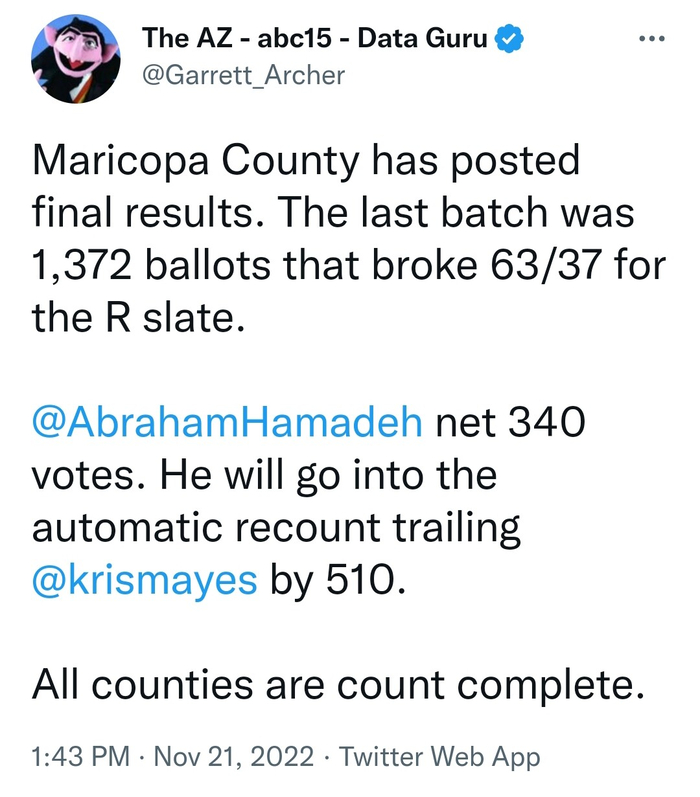Visit the @Garrett_Archer handle

tap(243, 75)
